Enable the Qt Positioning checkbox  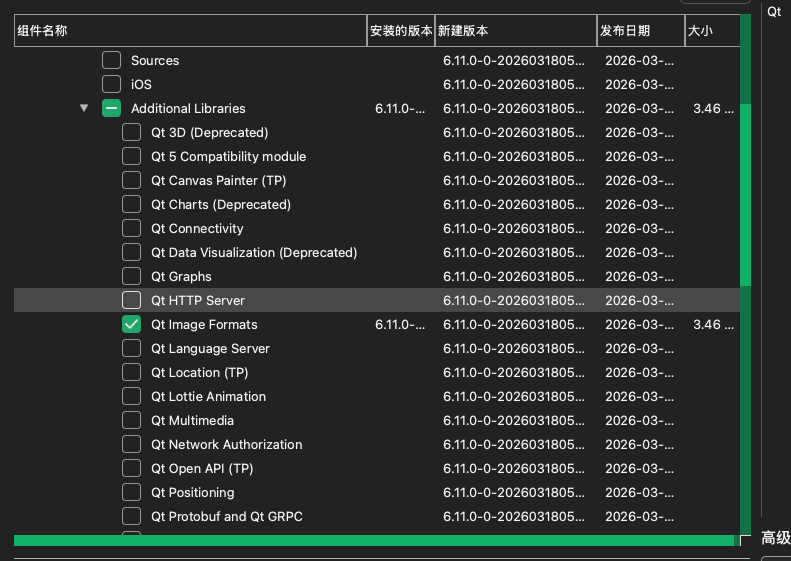coord(131,492)
